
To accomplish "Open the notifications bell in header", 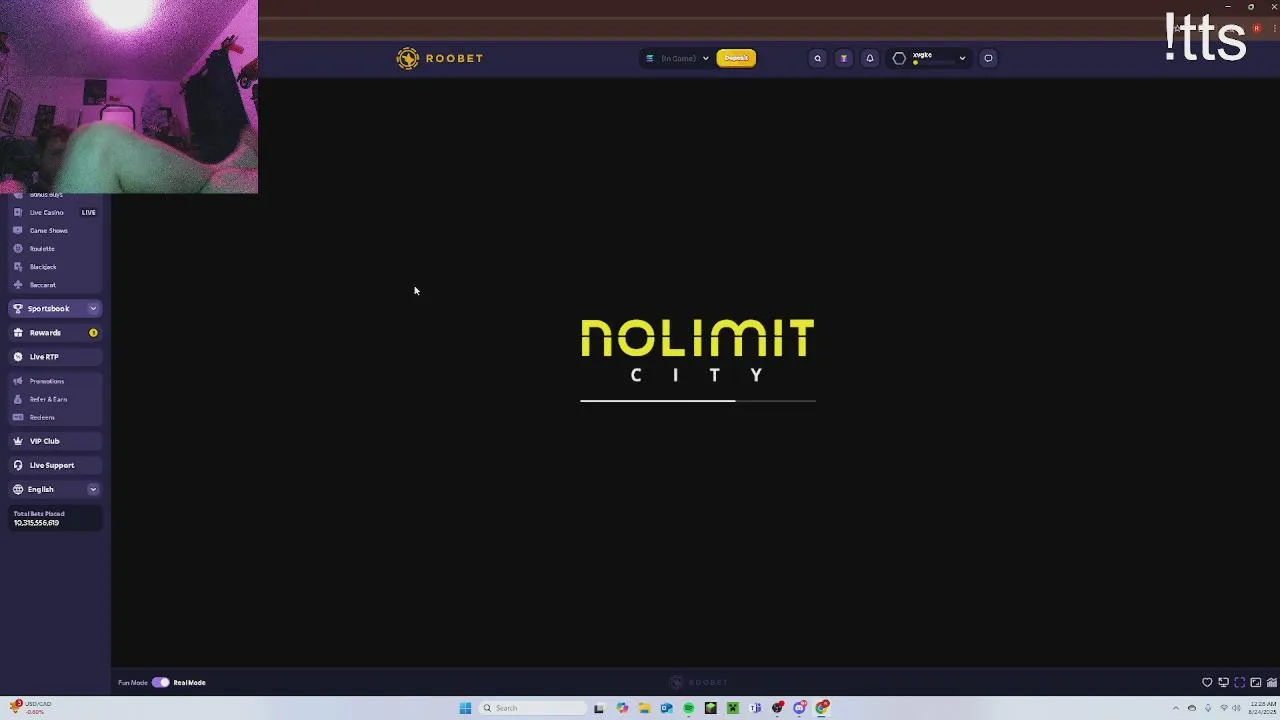I will [869, 58].
